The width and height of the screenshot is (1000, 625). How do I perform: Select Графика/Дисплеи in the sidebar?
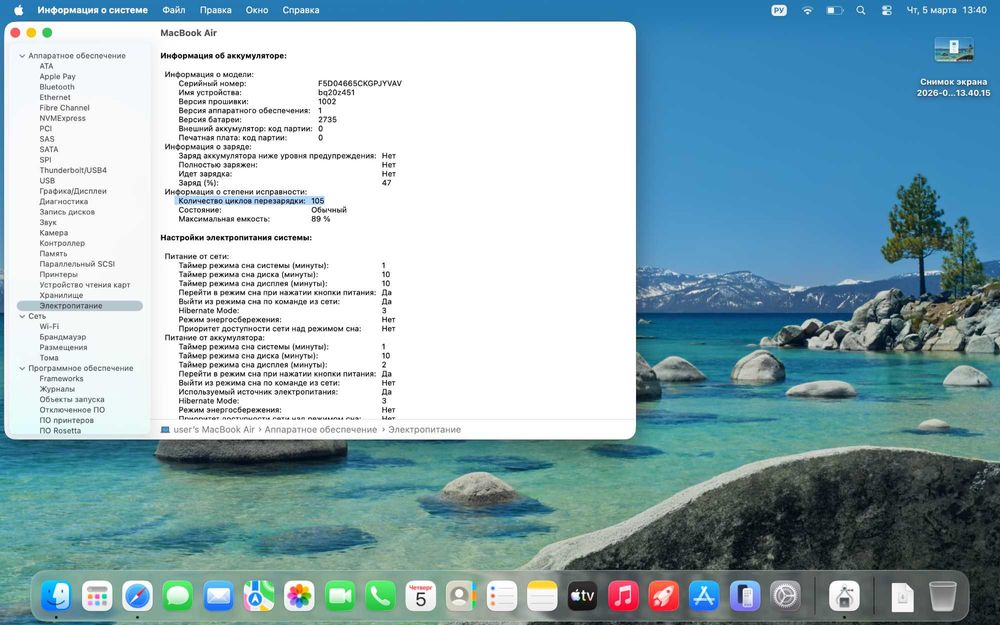point(73,191)
